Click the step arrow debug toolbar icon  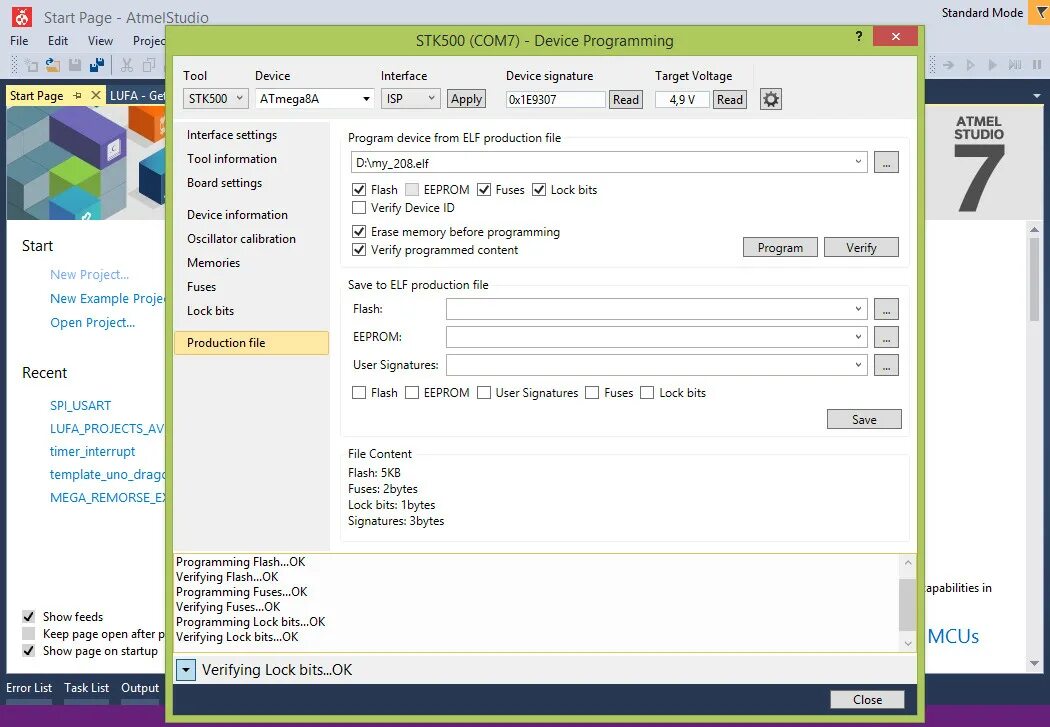pyautogui.click(x=948, y=65)
